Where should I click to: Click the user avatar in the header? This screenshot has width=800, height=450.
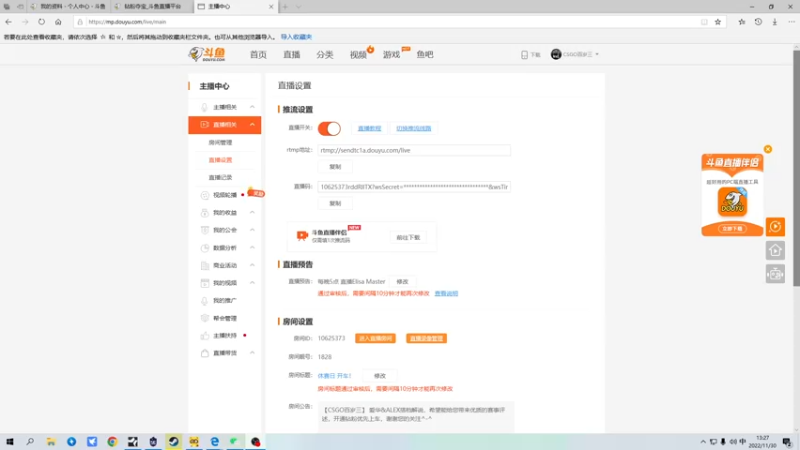tap(556, 54)
